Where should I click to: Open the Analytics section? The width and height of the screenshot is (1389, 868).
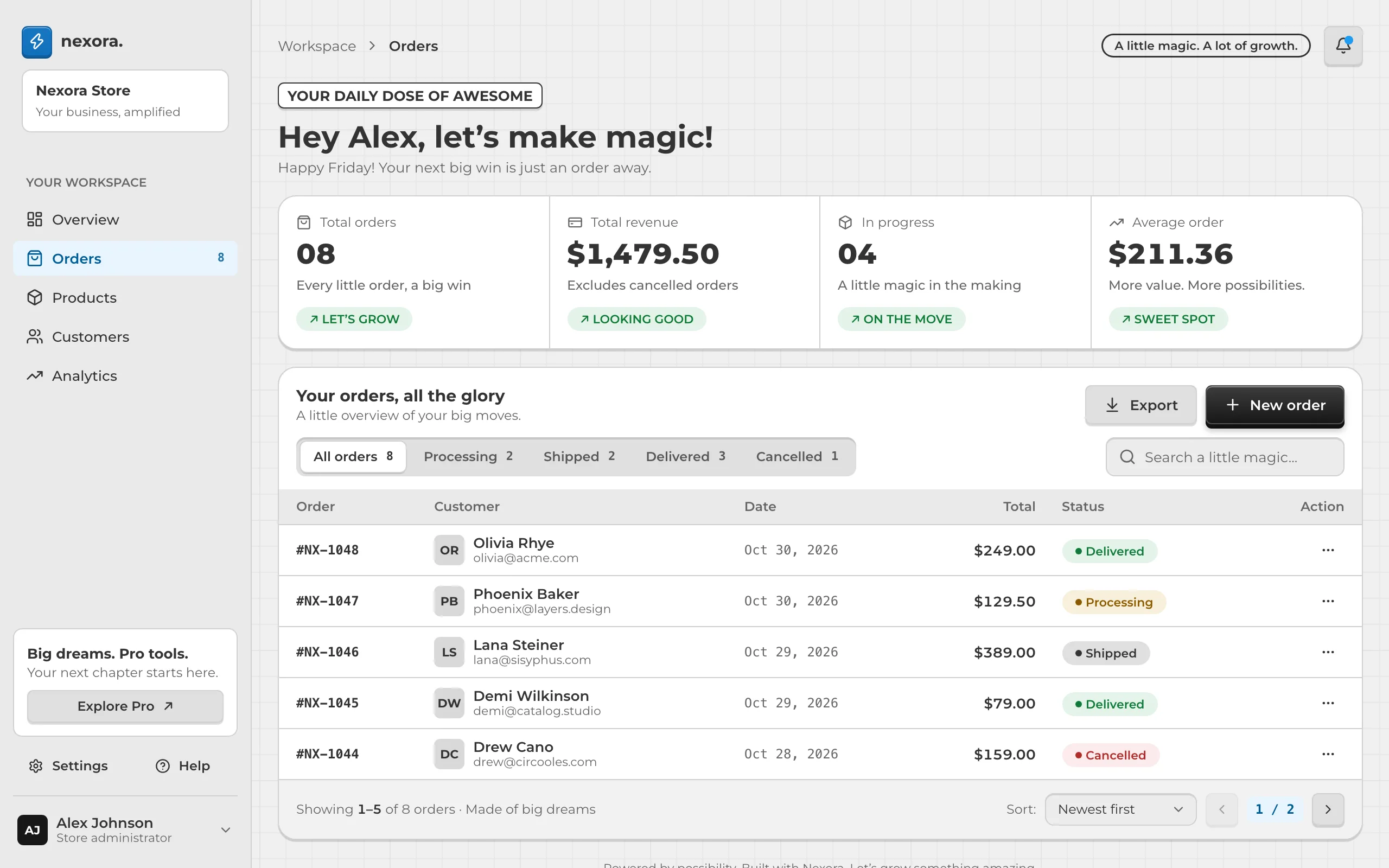point(125,375)
